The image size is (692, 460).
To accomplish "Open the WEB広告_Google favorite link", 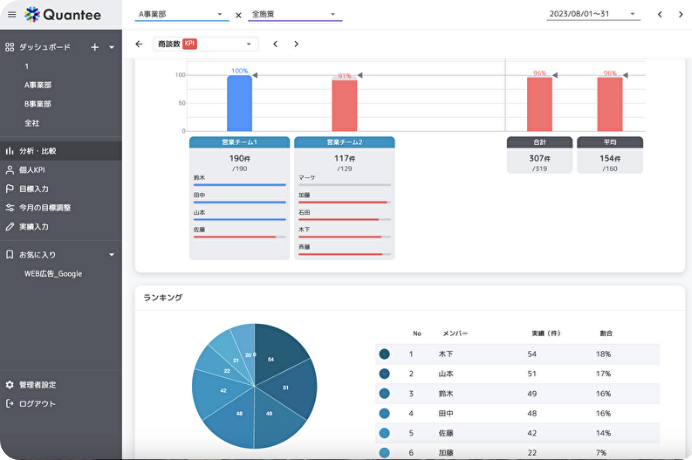I will tap(53, 274).
